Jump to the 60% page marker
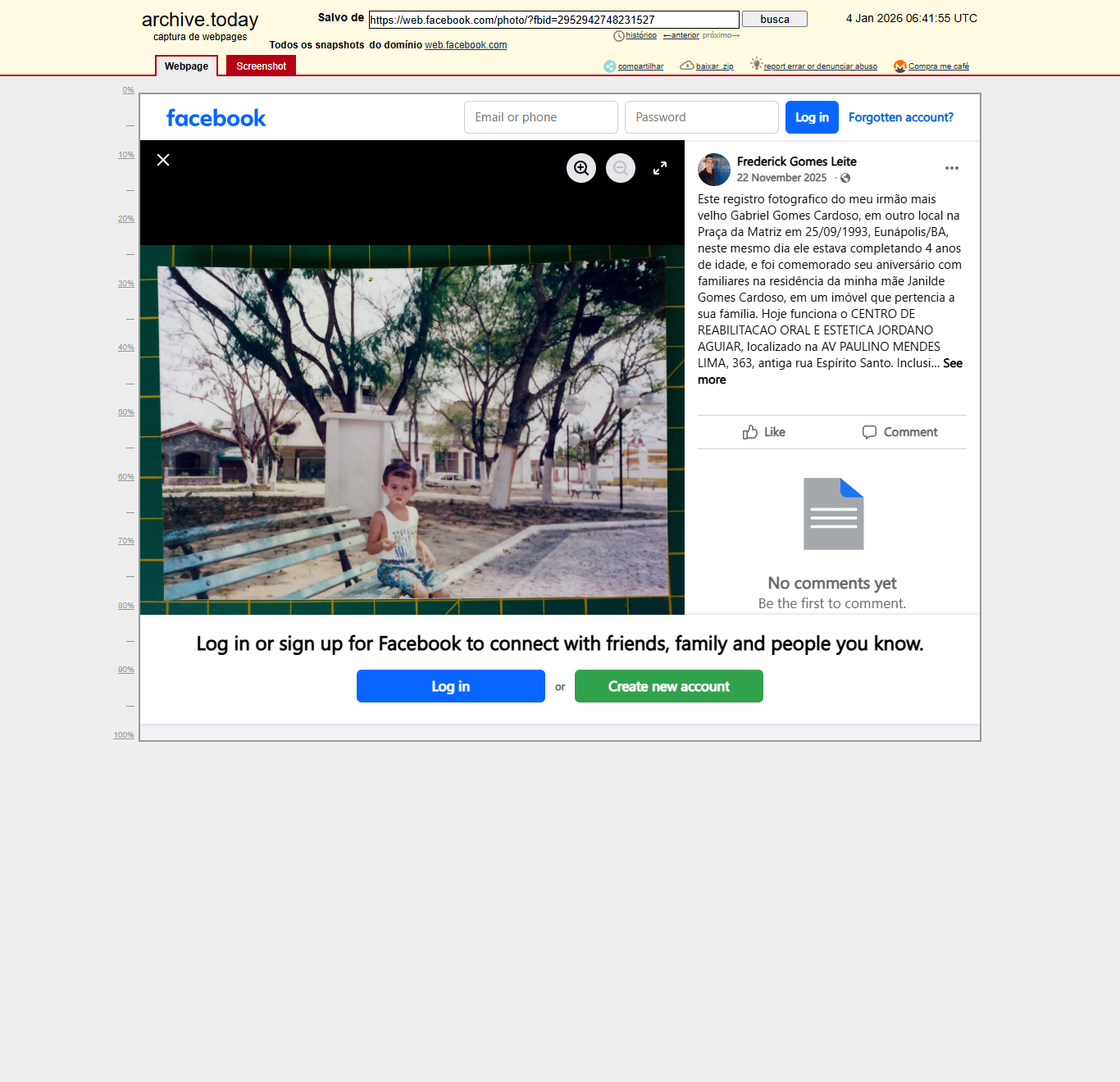Screen dimensions: 1120x1082 (x=126, y=477)
